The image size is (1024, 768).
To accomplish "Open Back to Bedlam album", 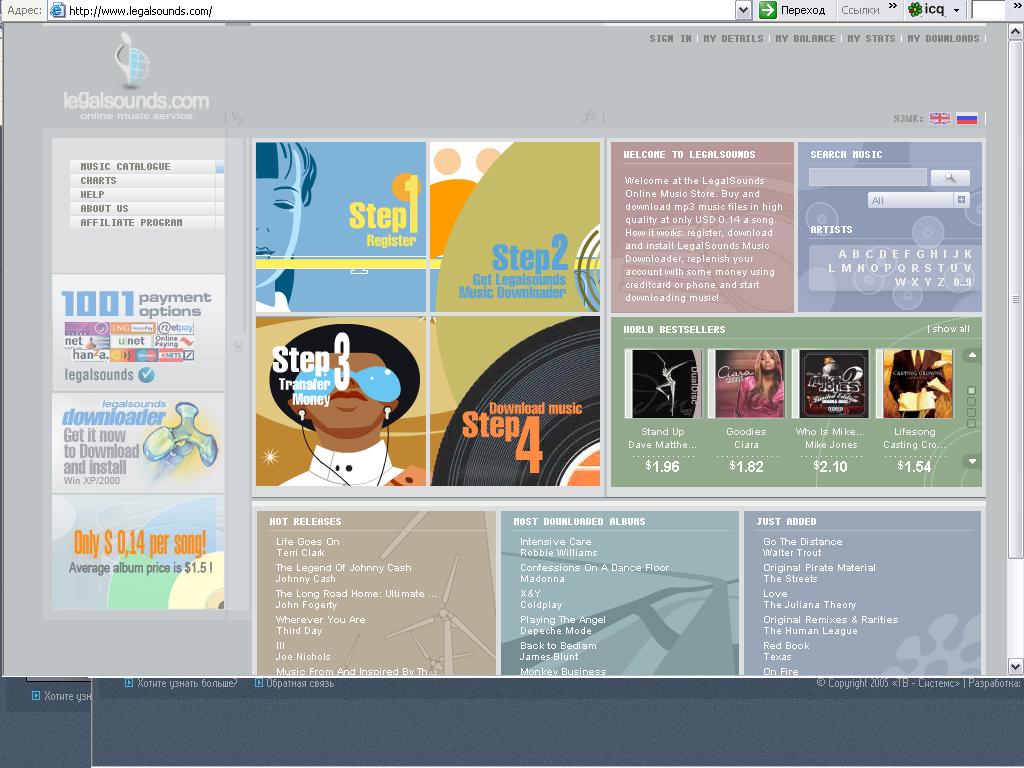I will point(558,645).
